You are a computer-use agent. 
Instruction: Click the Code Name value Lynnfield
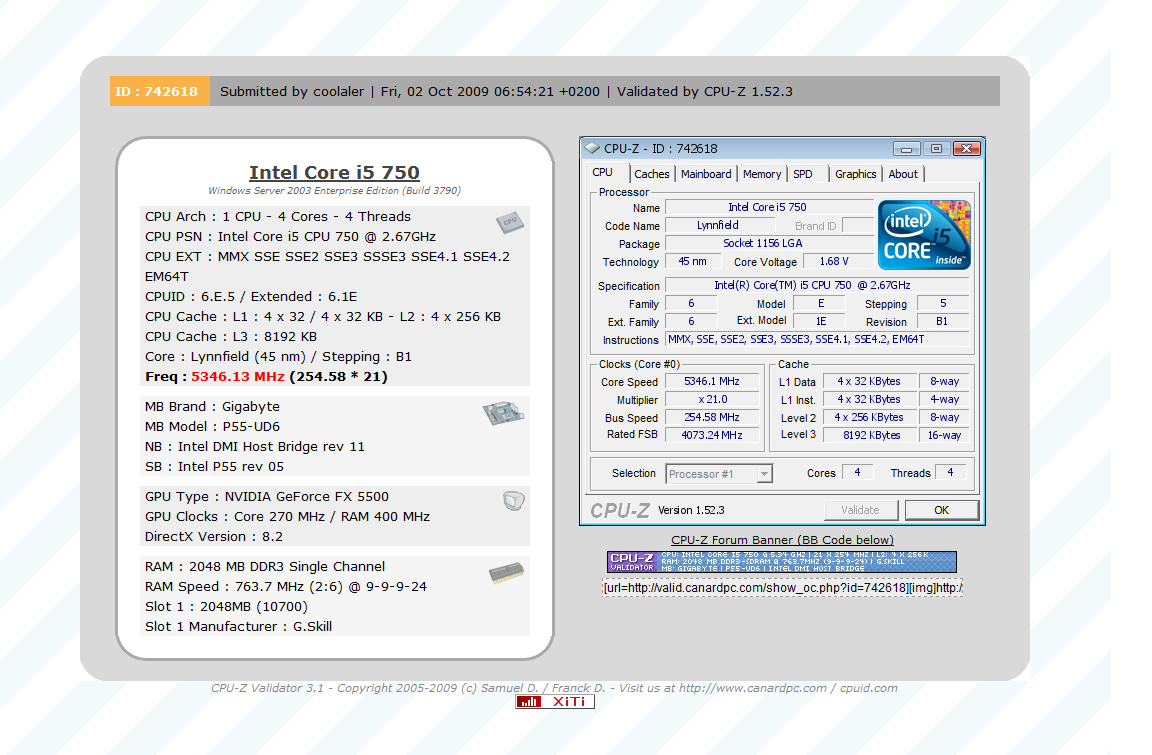pos(718,225)
